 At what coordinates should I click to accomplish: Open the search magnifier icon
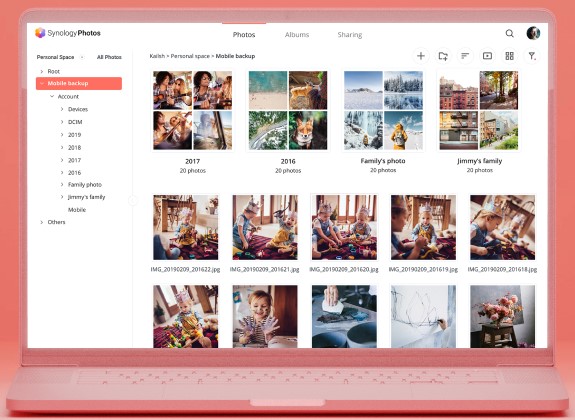coord(509,33)
